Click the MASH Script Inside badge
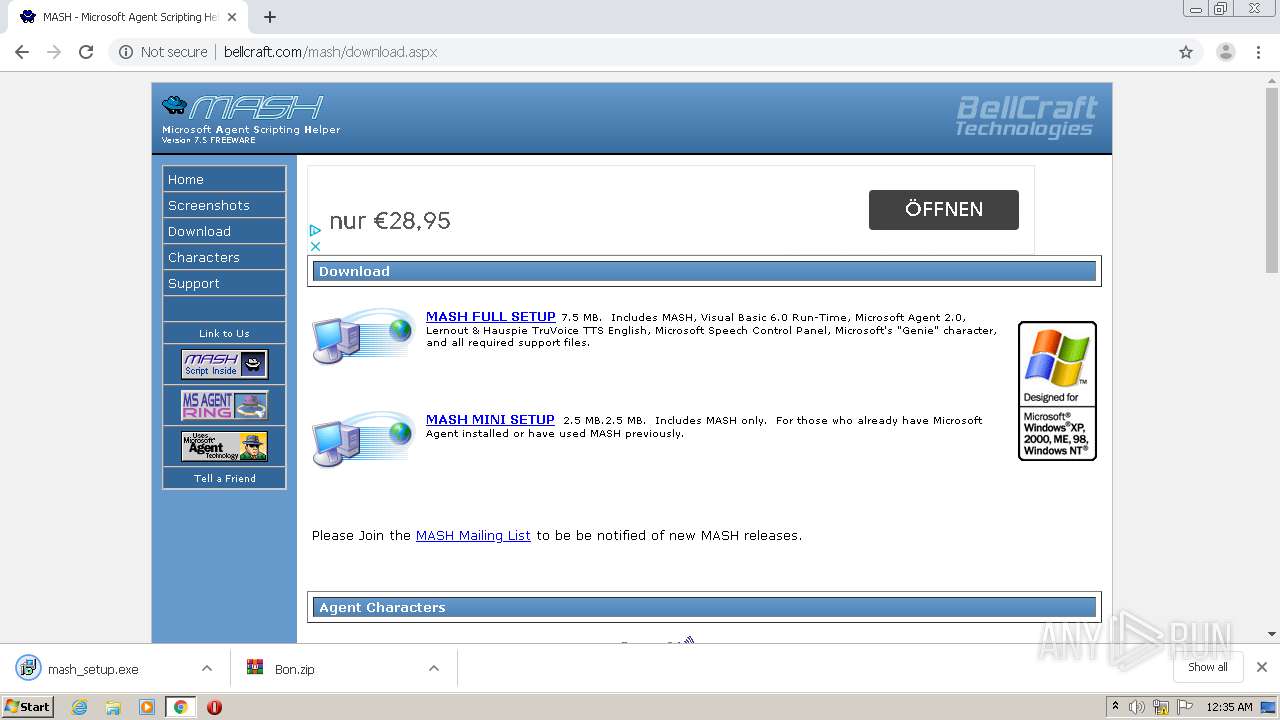The image size is (1280, 720). pyautogui.click(x=224, y=364)
